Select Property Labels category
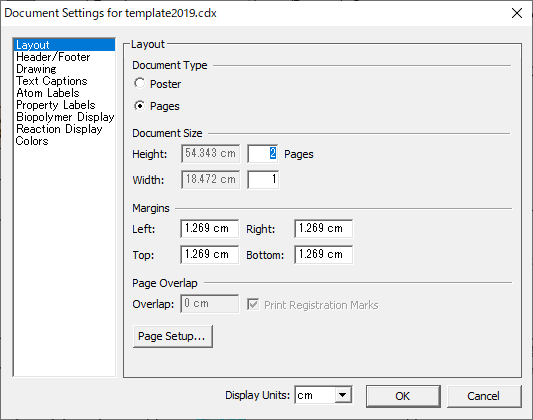The image size is (533, 420). point(56,105)
